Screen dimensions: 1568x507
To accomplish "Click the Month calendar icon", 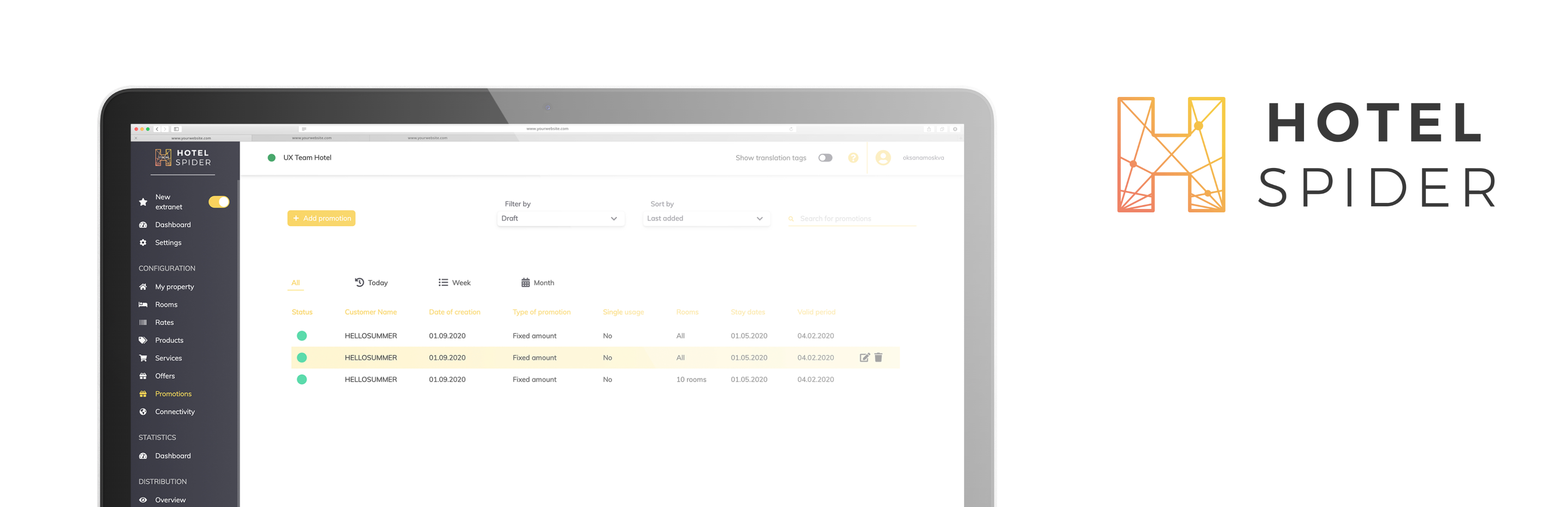I will tap(525, 283).
